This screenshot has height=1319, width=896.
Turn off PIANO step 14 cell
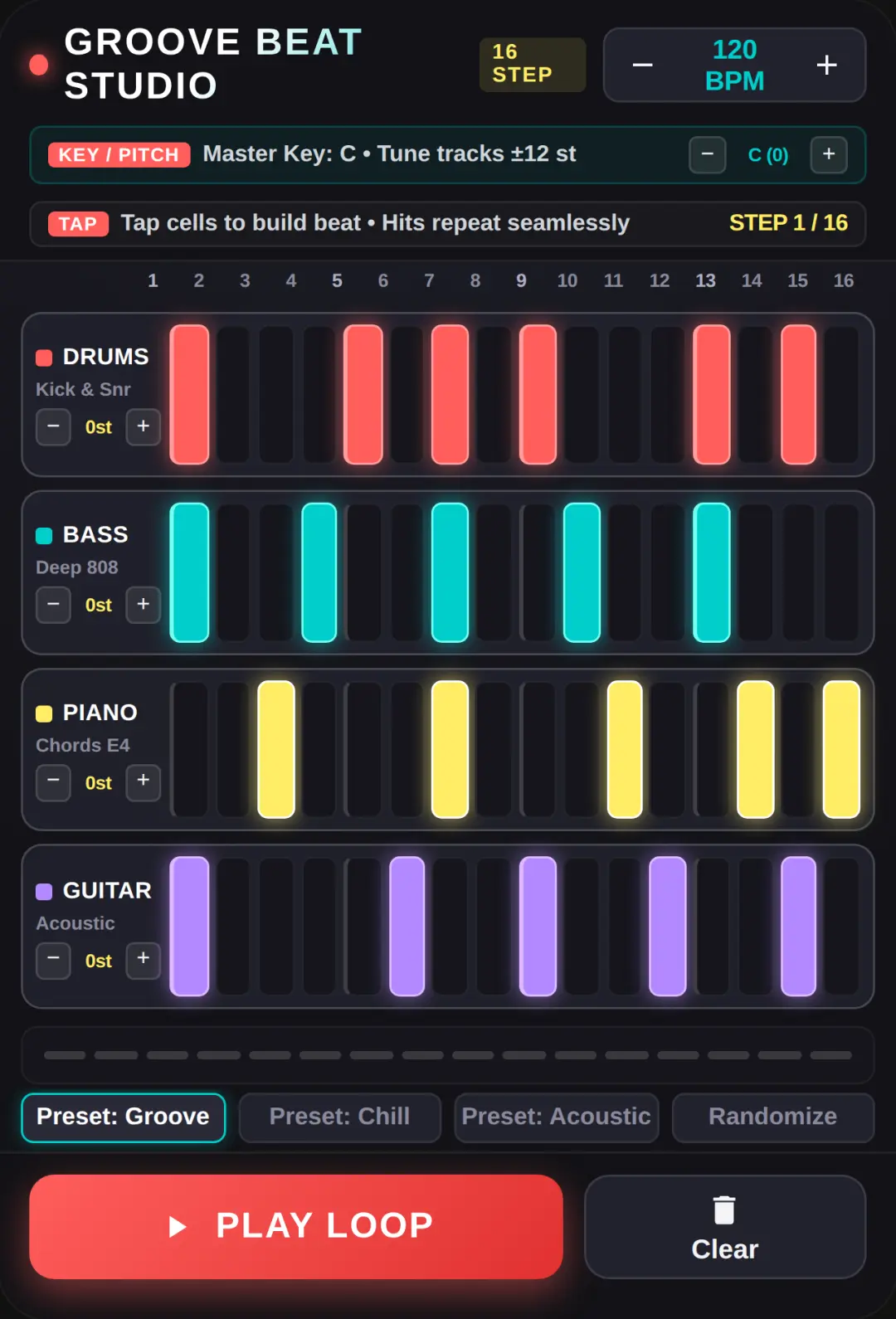(x=756, y=750)
